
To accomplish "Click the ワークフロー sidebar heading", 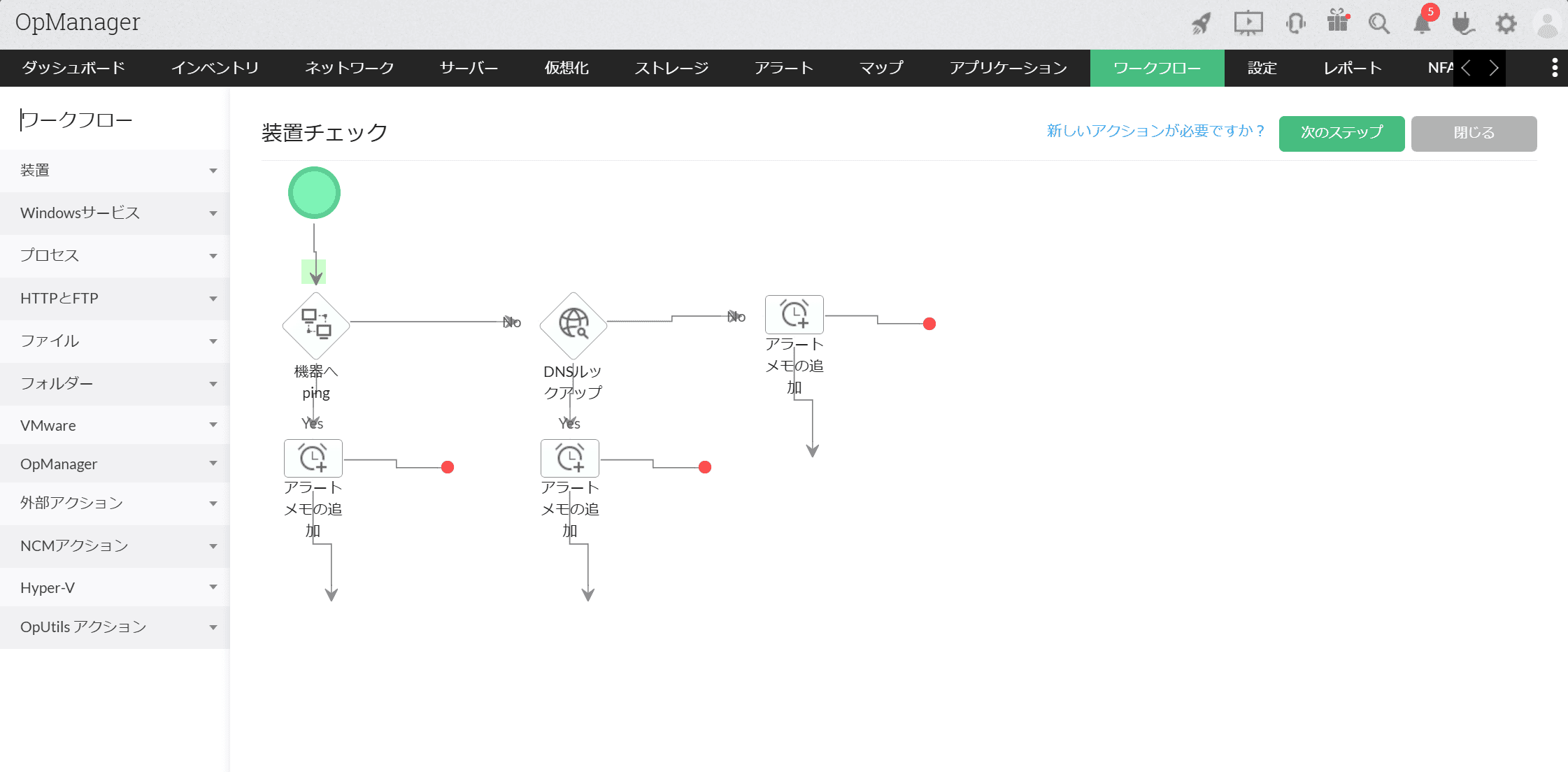I will point(76,120).
